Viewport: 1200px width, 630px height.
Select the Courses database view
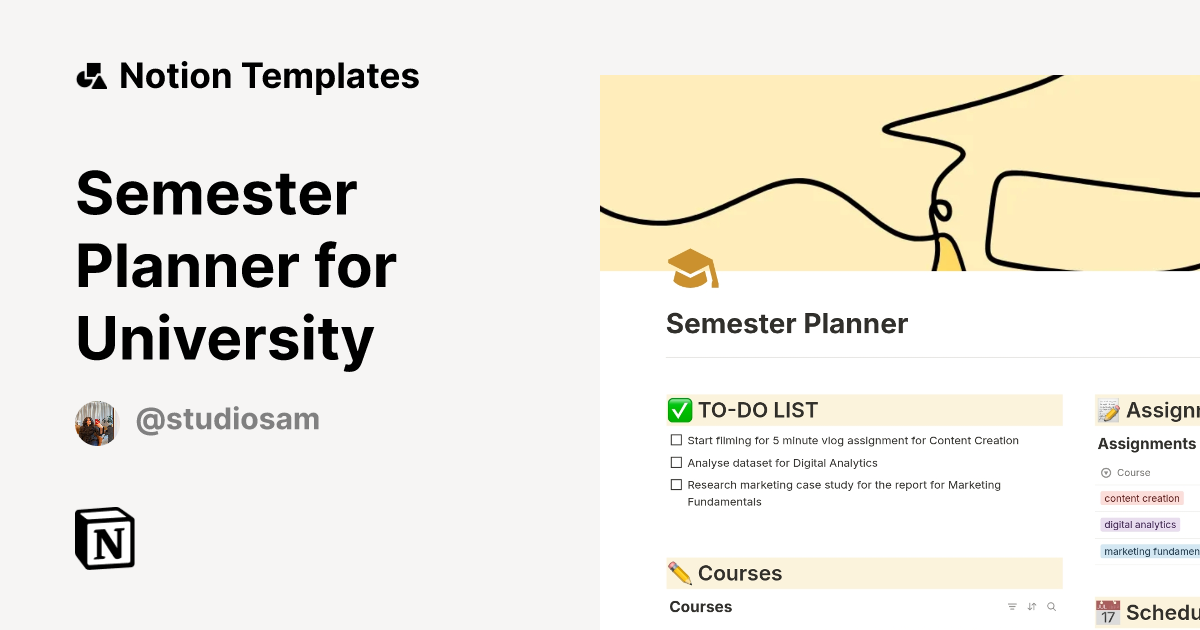700,606
